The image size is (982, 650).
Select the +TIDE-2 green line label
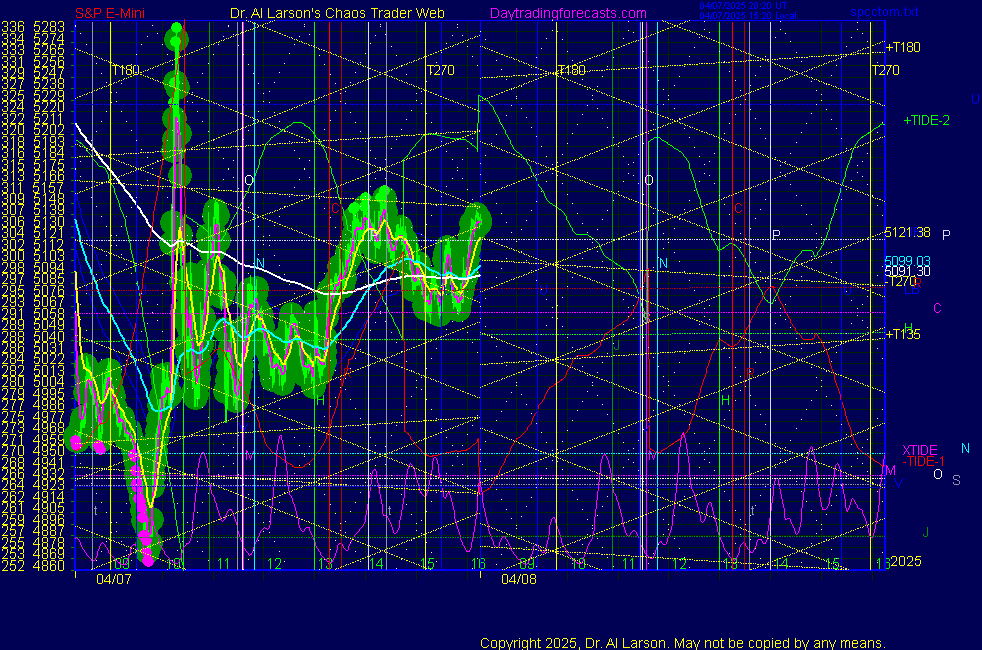point(926,120)
